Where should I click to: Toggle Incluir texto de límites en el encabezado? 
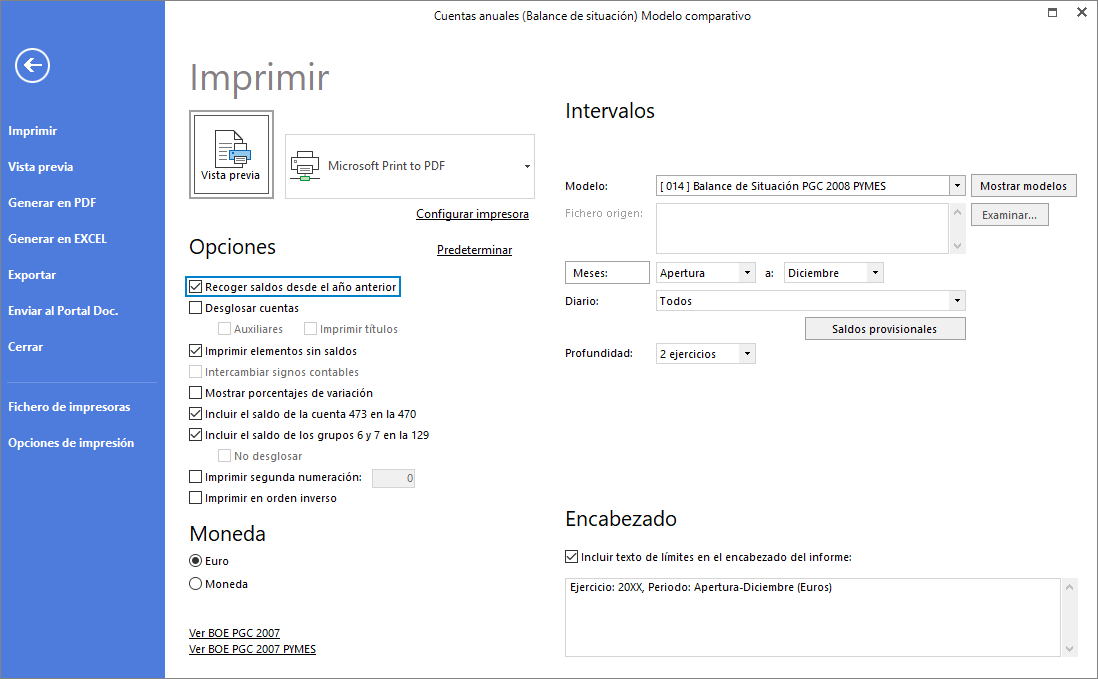coord(571,557)
